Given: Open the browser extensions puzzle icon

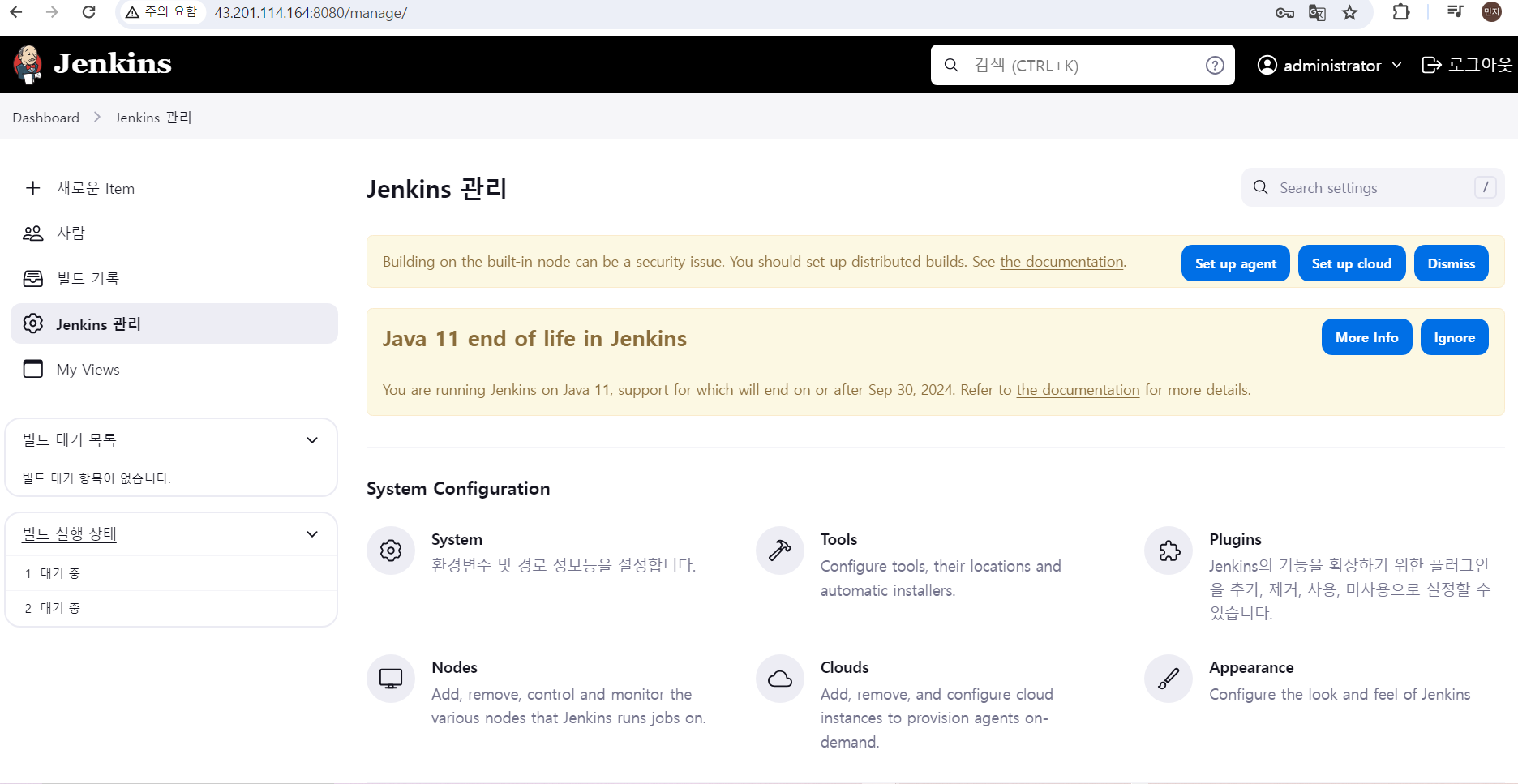Looking at the screenshot, I should 1401,12.
